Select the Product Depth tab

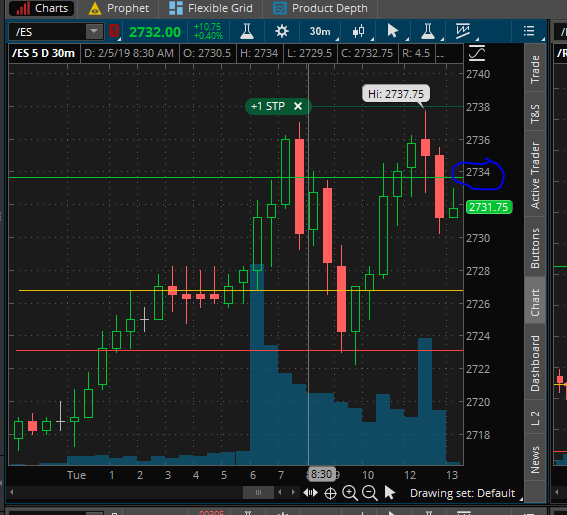[x=320, y=8]
